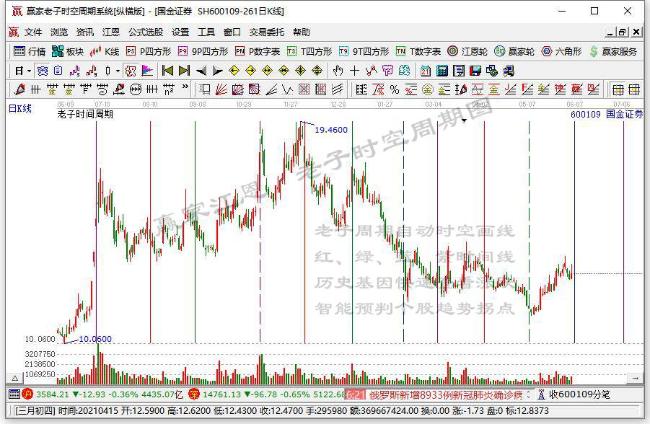Open the 文件 menu
Image resolution: width=650 pixels, height=424 pixels.
33,32
